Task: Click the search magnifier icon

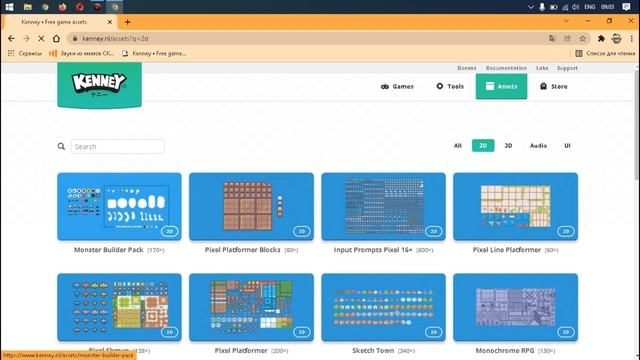Action: (61, 146)
